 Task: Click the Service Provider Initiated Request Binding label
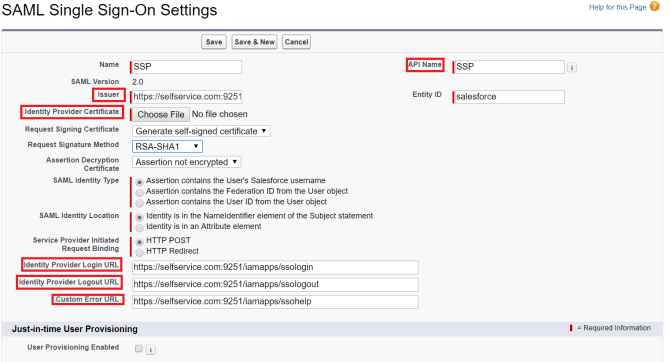point(76,244)
